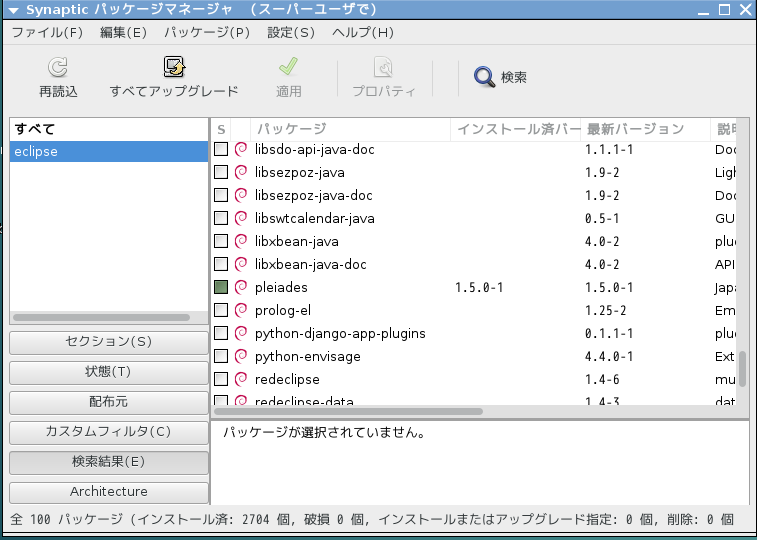Click the Apply (適用) checkmark icon
The image size is (757, 540).
coord(288,67)
